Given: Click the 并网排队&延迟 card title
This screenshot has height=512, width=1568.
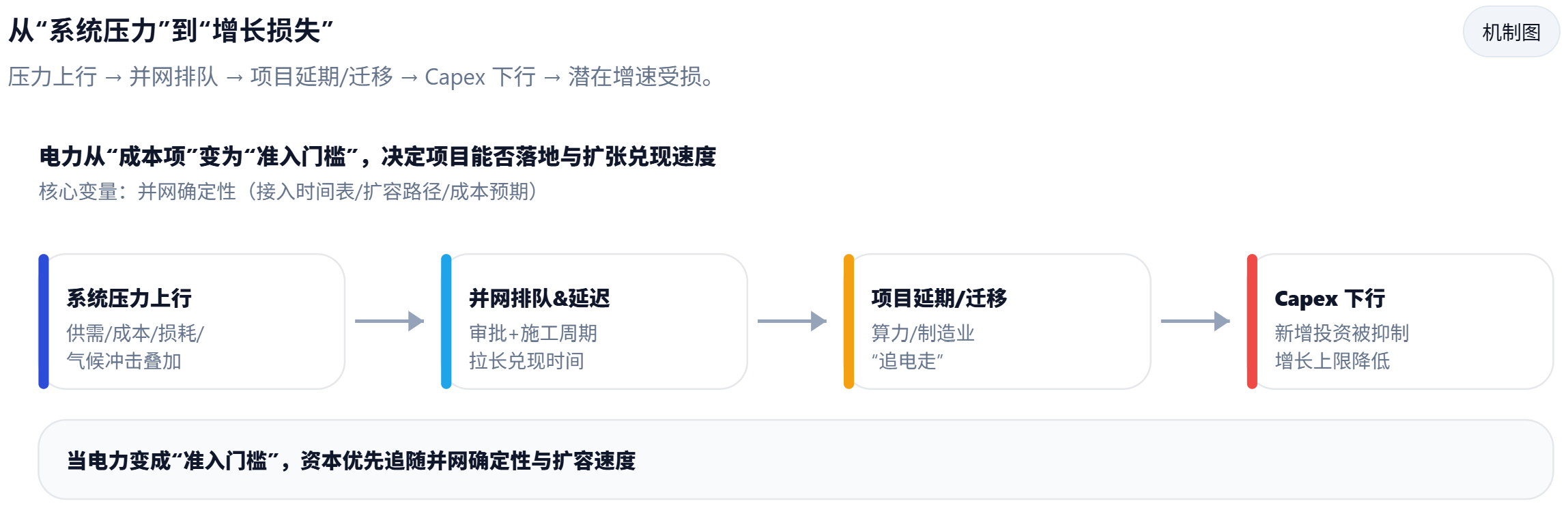Looking at the screenshot, I should coord(539,298).
